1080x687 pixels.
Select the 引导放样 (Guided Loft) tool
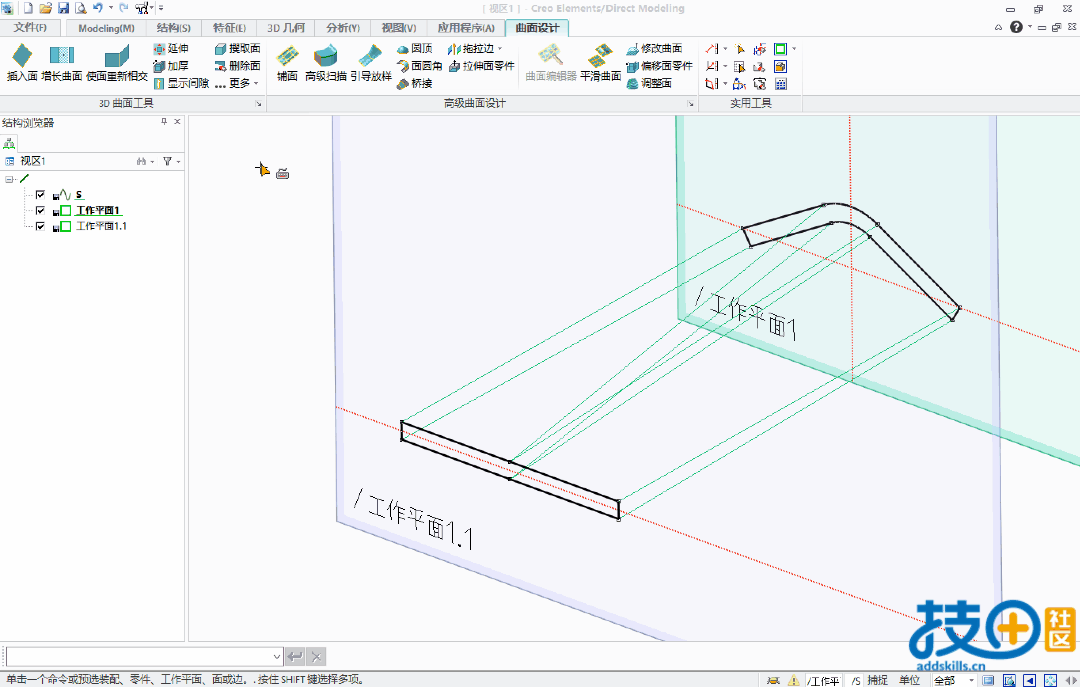click(371, 63)
